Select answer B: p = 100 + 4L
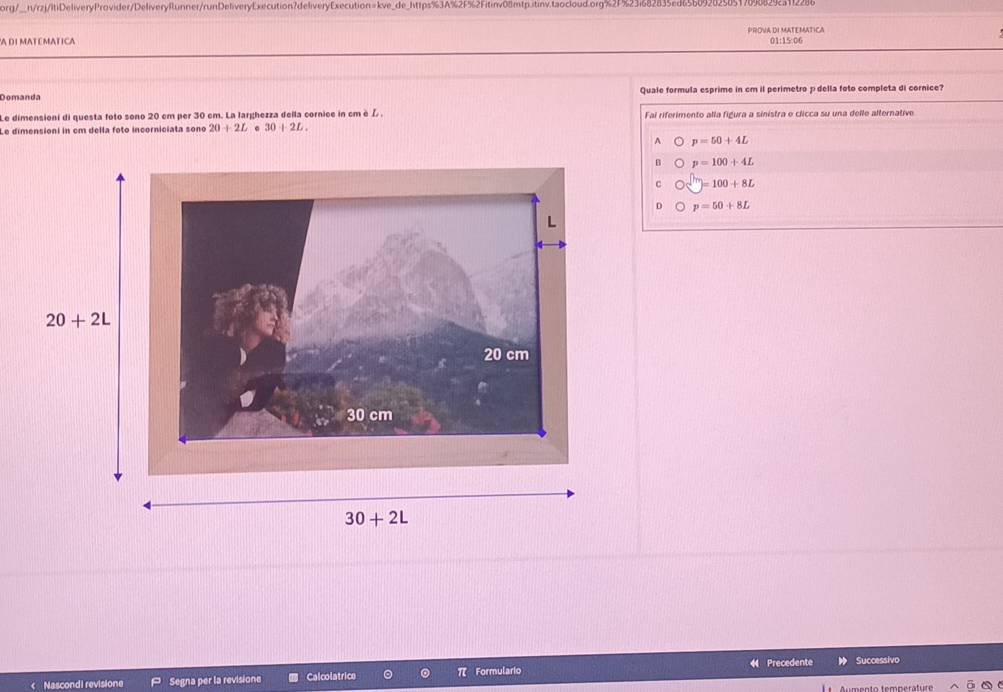Screen dimensions: 1003x692 point(679,162)
